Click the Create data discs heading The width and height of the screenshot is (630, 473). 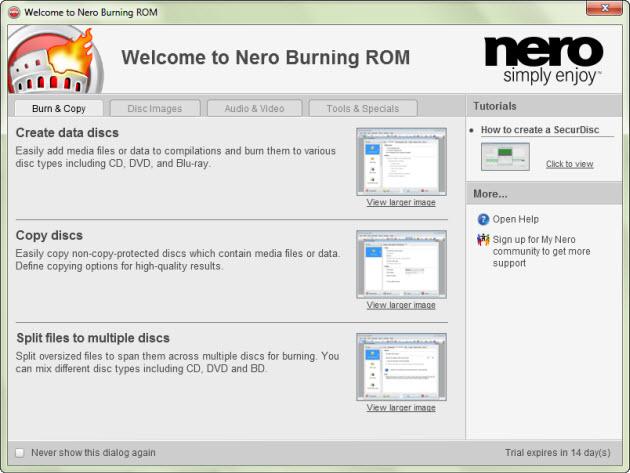click(67, 133)
